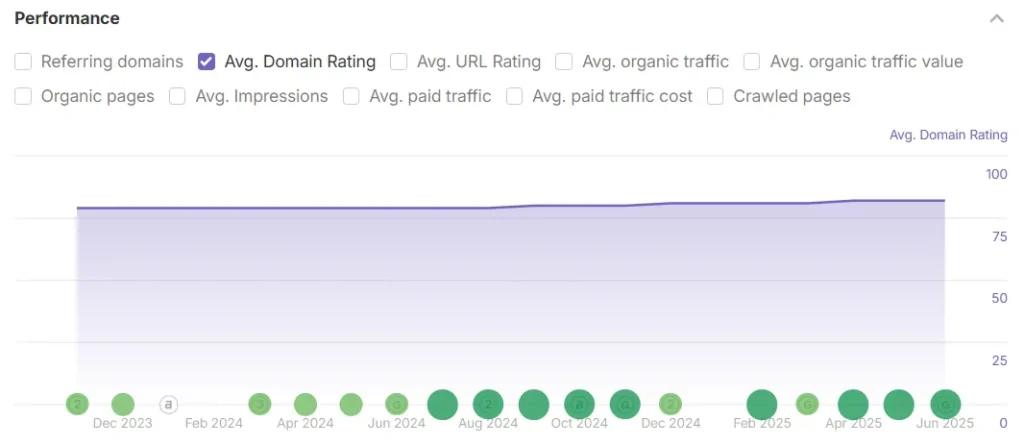1024x445 pixels.
Task: Enable the Avg. URL Rating checkbox
Action: pyautogui.click(x=399, y=62)
